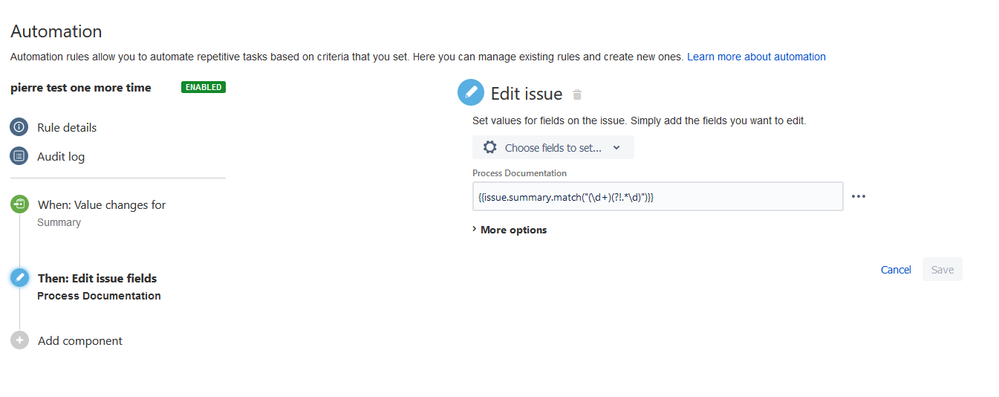Click the Rule details info icon
999x397 pixels.
[x=19, y=127]
